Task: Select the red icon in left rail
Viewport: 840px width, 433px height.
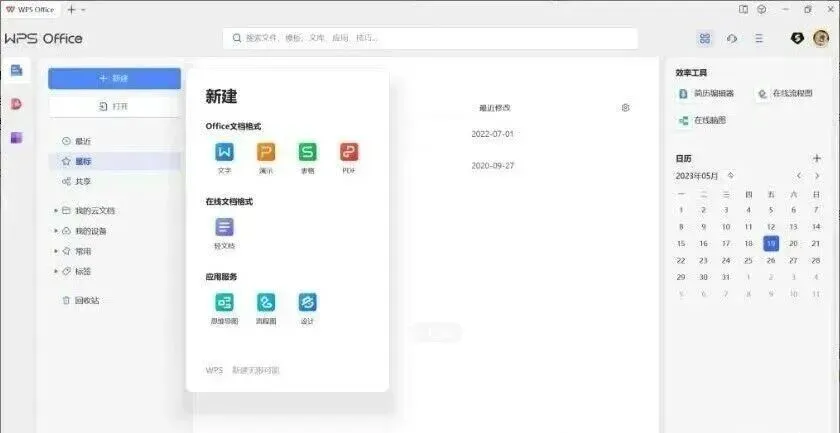Action: [17, 104]
